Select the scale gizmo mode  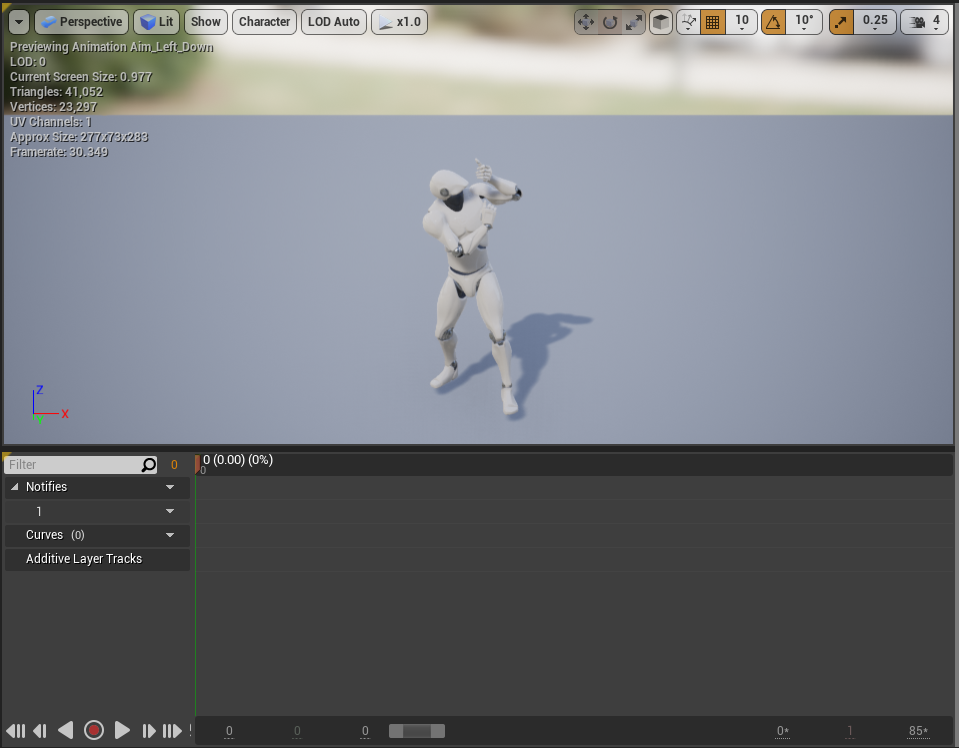click(x=634, y=23)
